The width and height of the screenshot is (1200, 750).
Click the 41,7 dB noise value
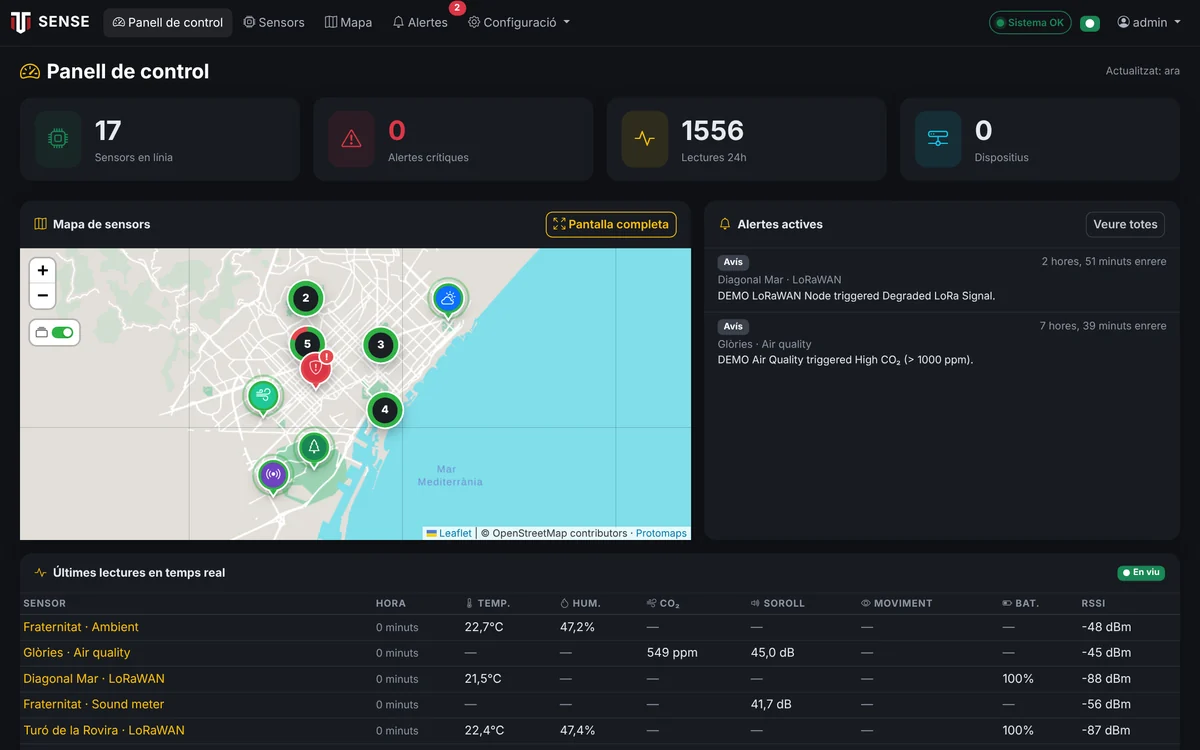tap(771, 704)
